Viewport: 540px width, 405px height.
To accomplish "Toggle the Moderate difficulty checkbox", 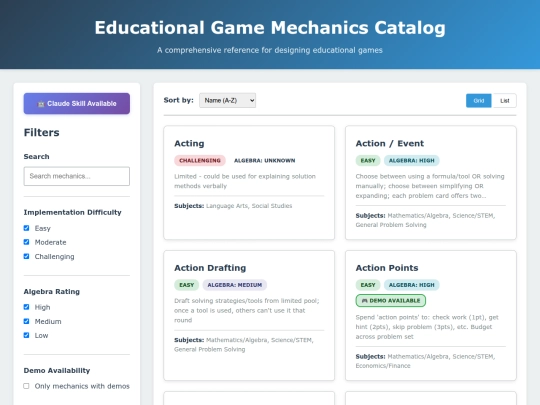I will click(27, 242).
